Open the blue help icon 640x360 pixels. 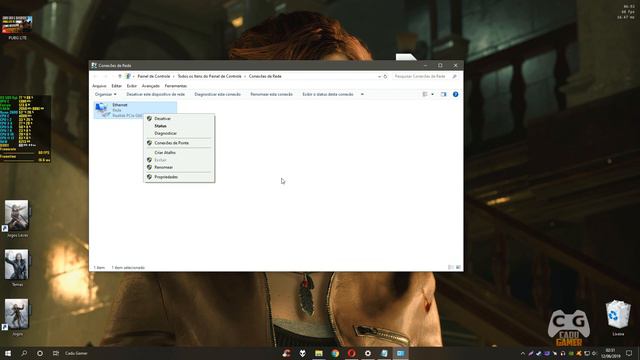[456, 94]
